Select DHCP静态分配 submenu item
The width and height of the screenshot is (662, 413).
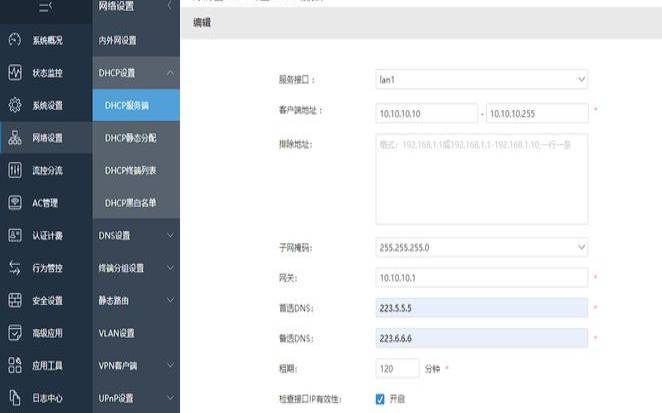pyautogui.click(x=136, y=138)
